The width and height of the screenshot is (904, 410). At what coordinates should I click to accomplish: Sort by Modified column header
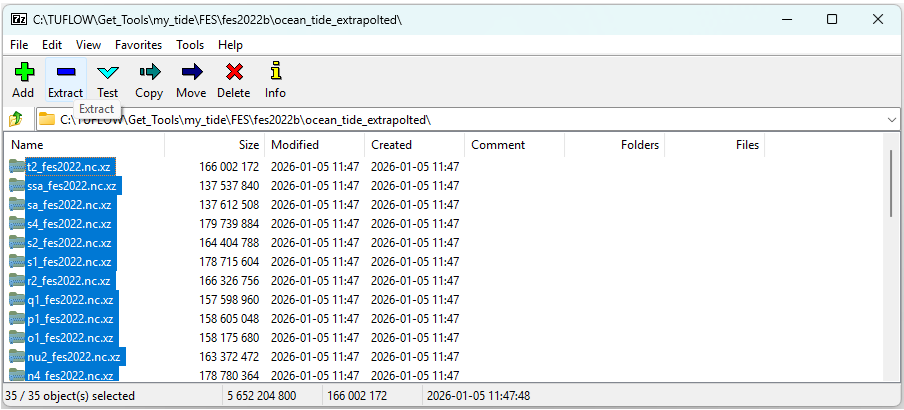(x=294, y=145)
